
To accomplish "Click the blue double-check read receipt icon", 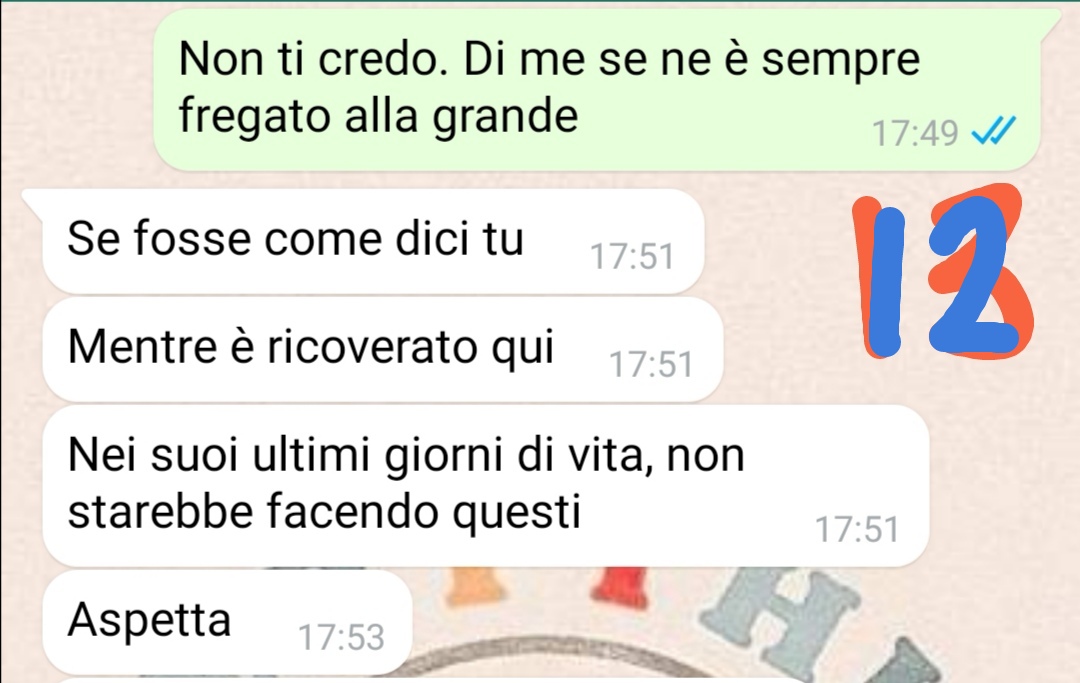I will tap(993, 131).
